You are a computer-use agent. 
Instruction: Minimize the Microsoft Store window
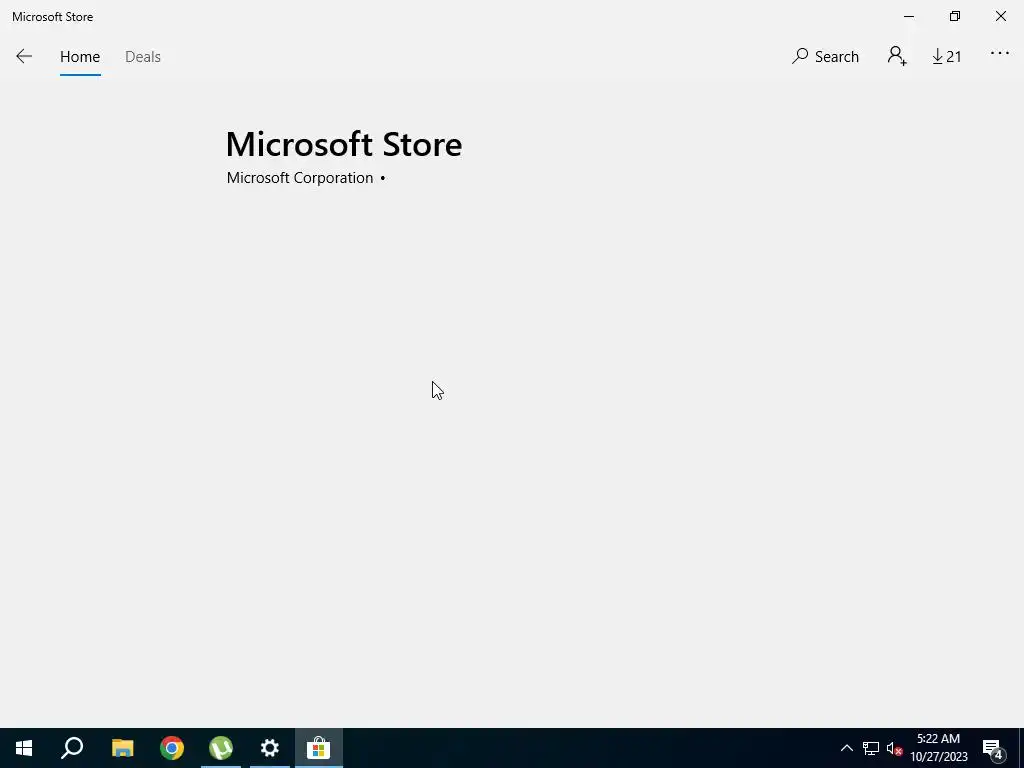click(908, 16)
